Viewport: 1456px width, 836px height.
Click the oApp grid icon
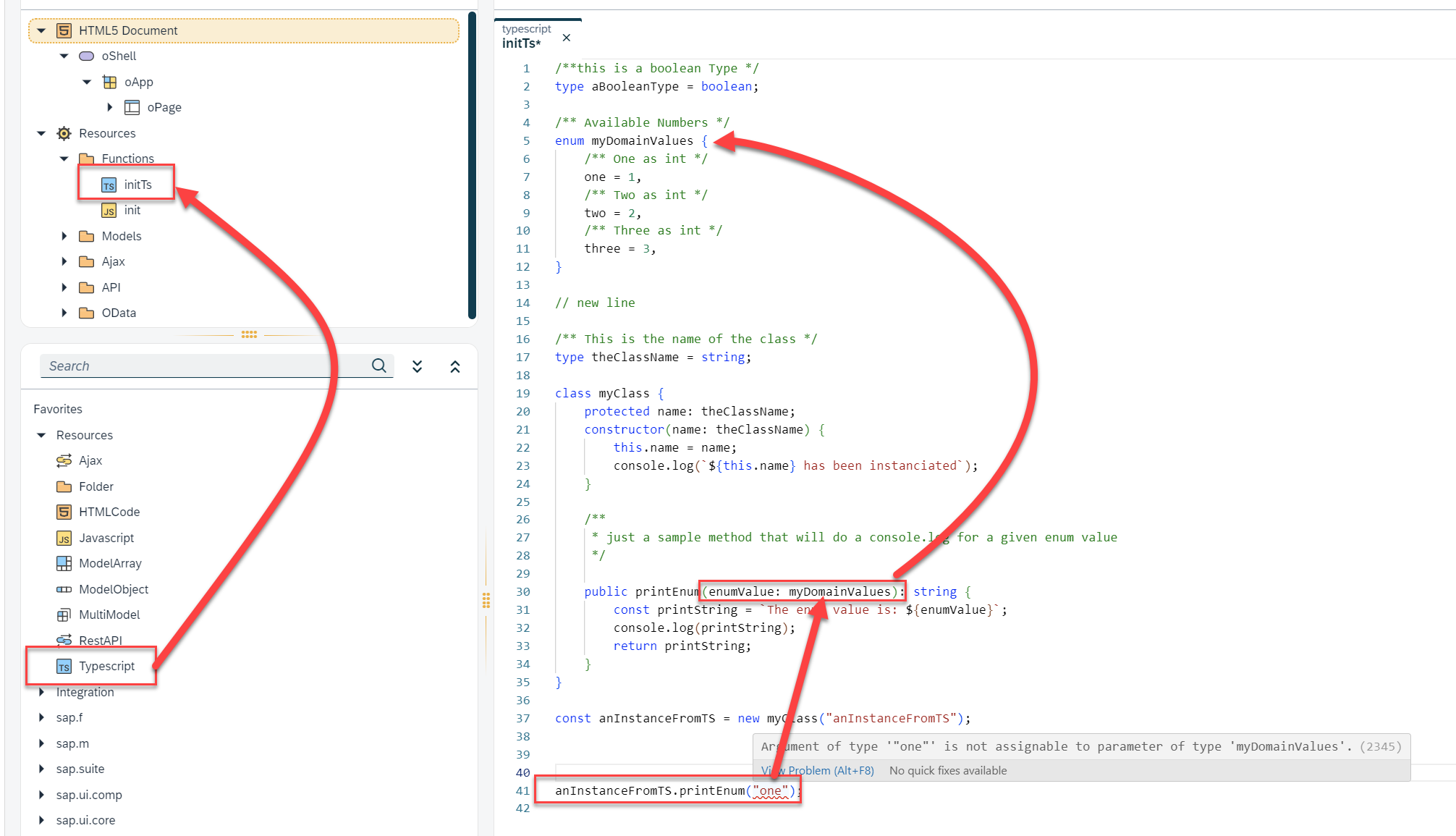tap(109, 82)
